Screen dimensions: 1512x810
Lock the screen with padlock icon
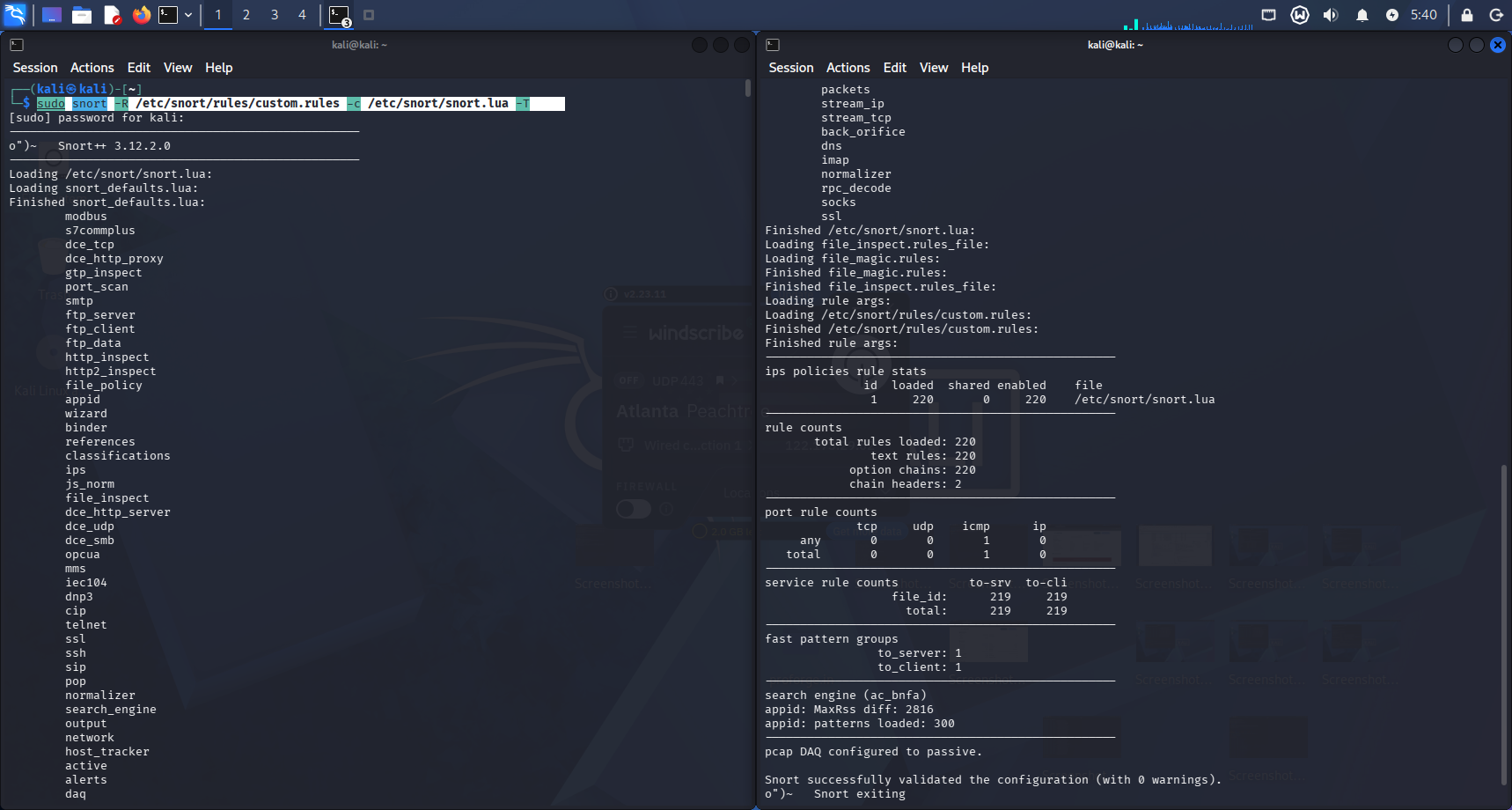point(1467,14)
